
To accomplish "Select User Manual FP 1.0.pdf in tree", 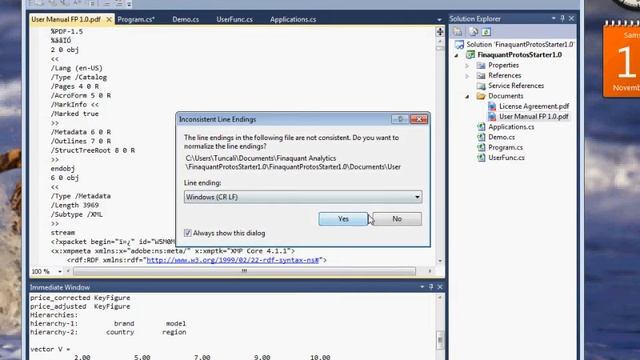I will tap(533, 116).
